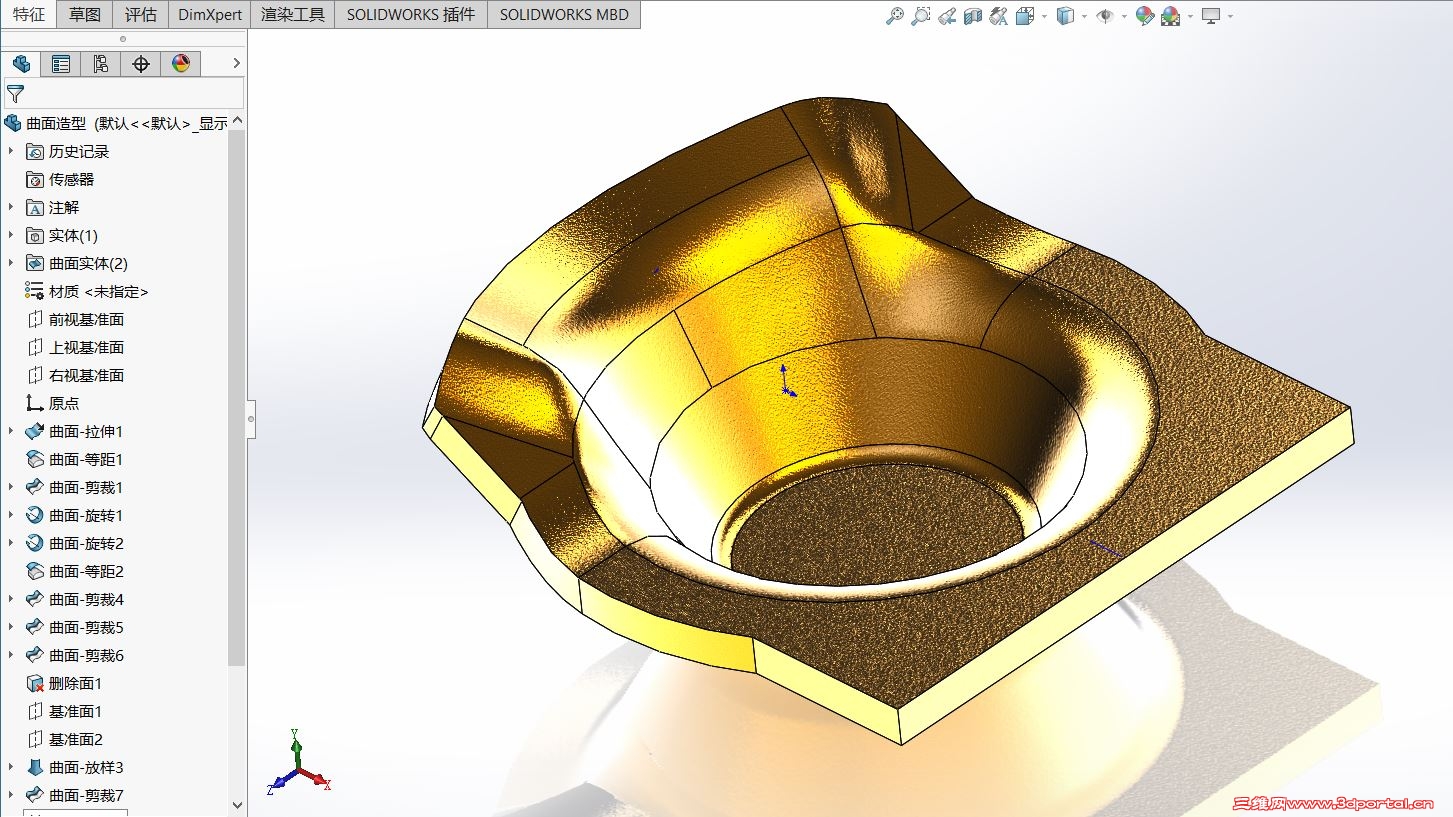The width and height of the screenshot is (1453, 817).
Task: Open the 渲染工具 tab
Action: point(293,14)
